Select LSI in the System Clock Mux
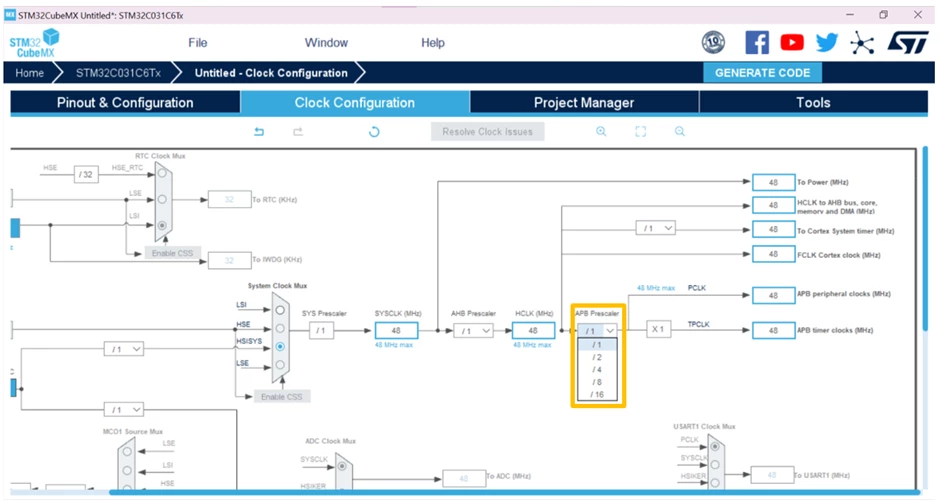The height and width of the screenshot is (501, 940). (x=280, y=310)
